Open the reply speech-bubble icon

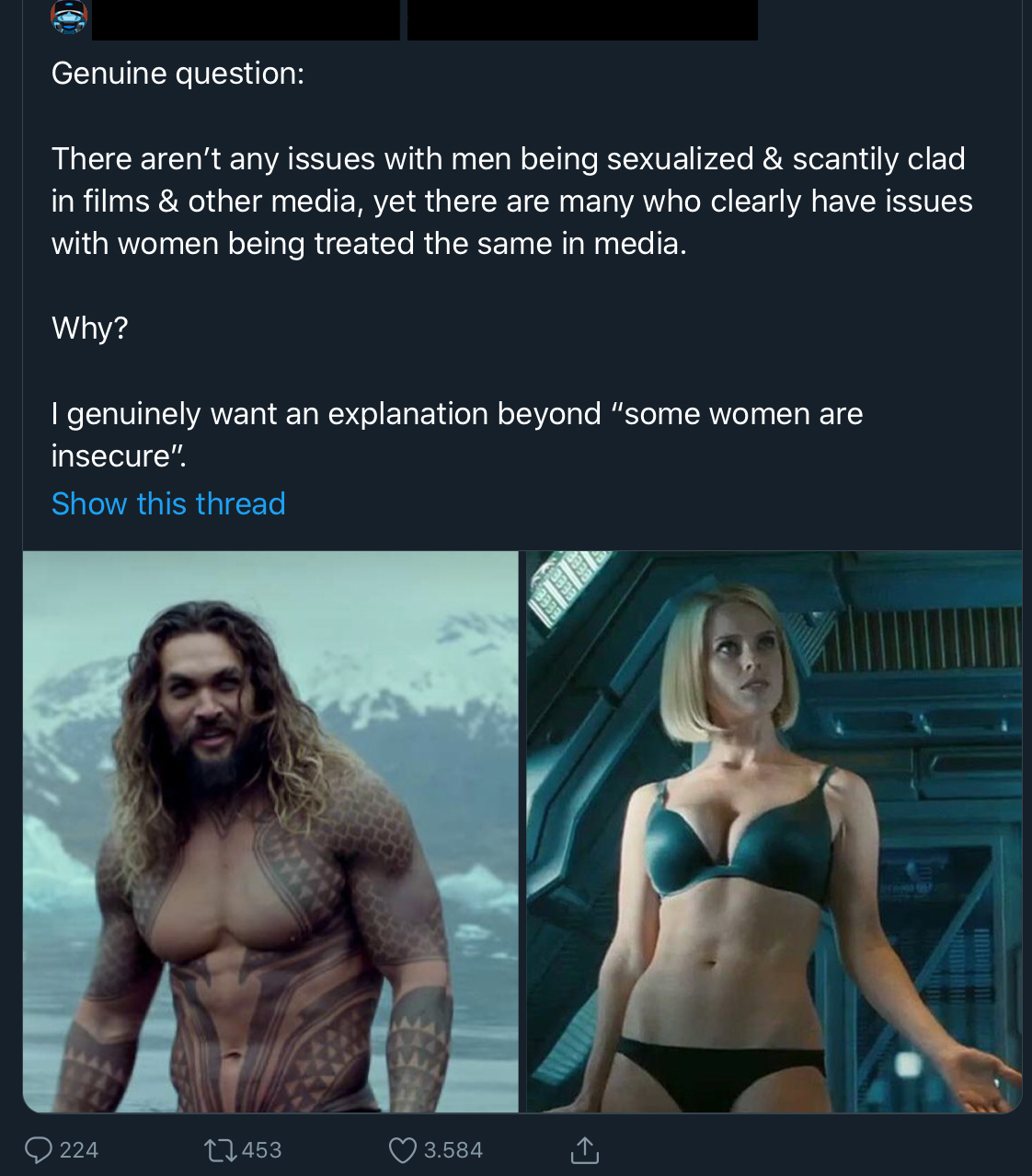[38, 1149]
